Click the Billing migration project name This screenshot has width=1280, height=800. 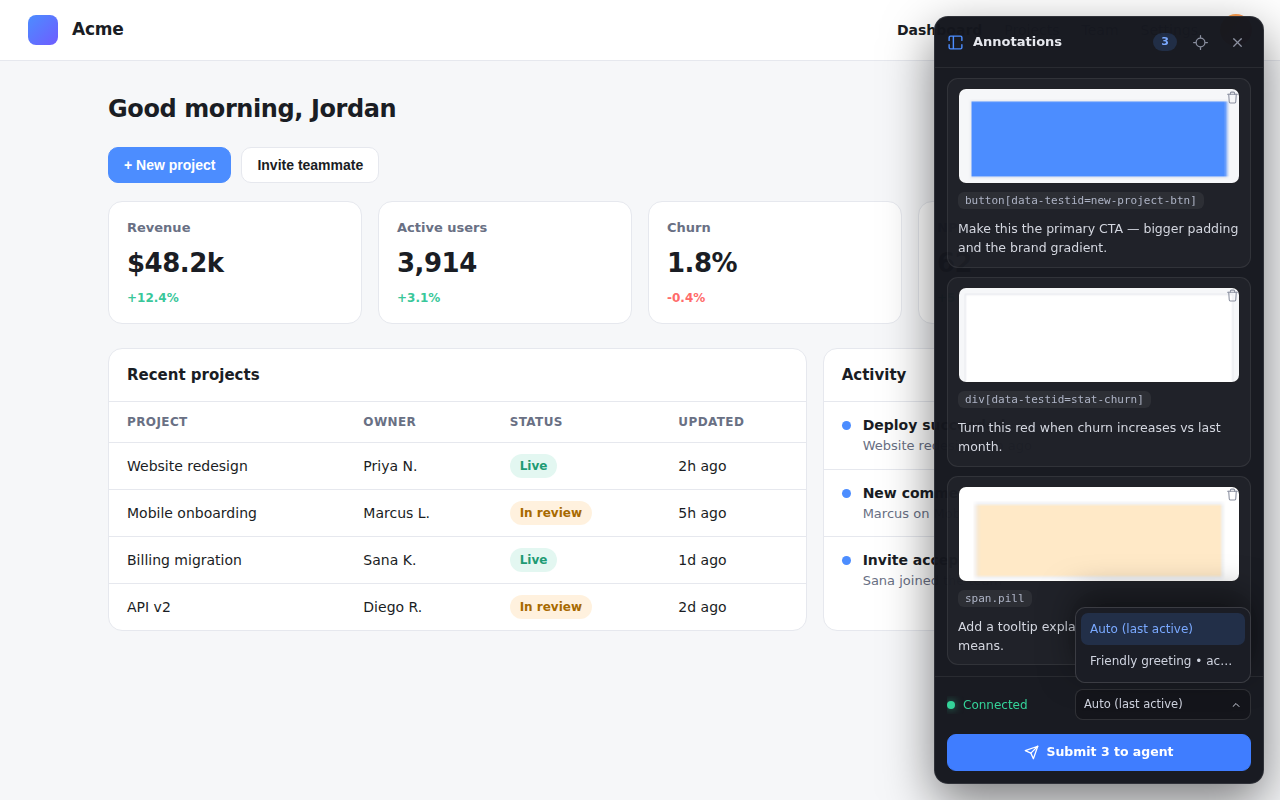tap(184, 560)
